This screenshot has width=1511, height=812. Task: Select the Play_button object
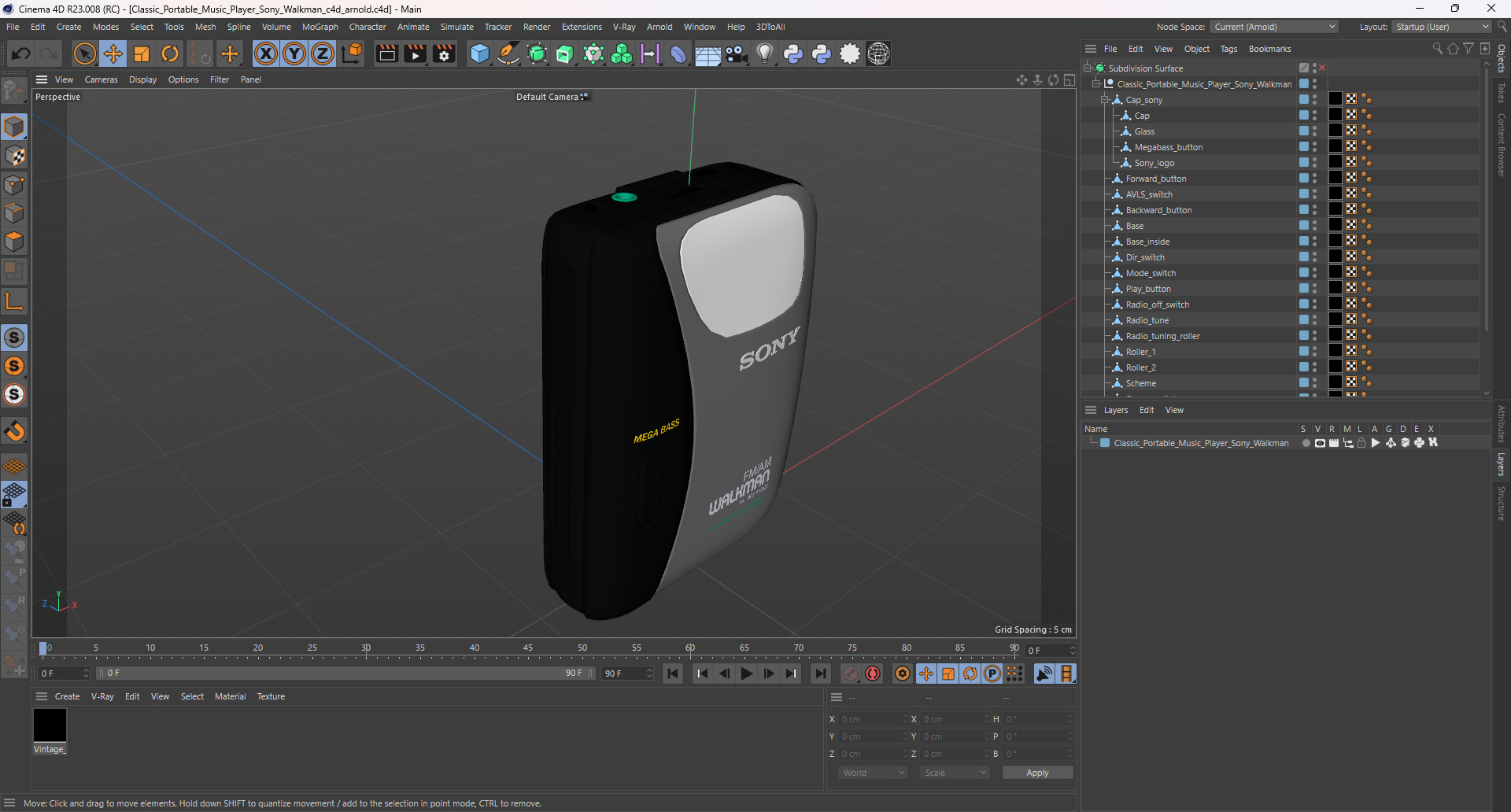coord(1148,289)
